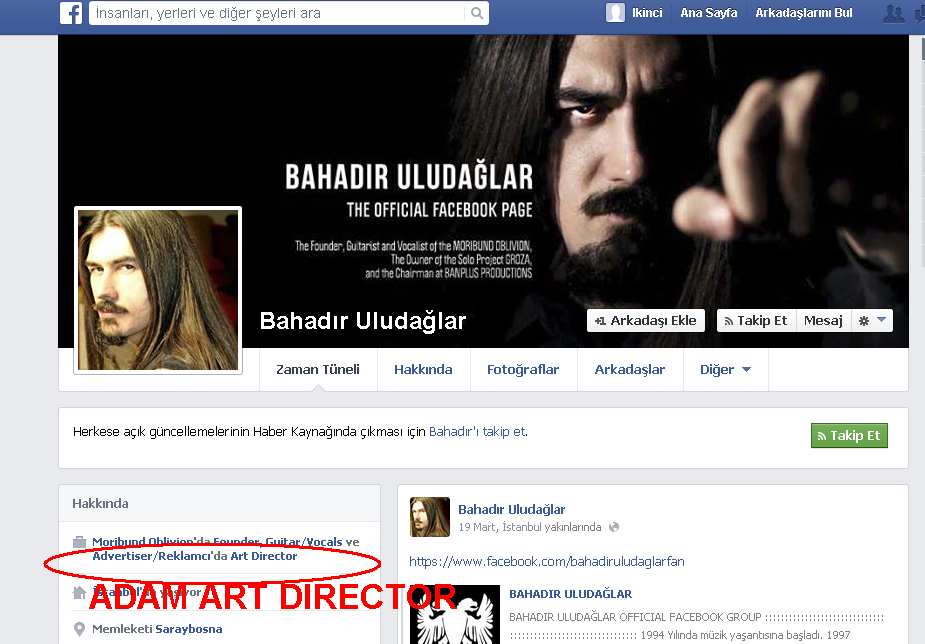Click the Mesaj button
925x644 pixels.
coord(823,321)
